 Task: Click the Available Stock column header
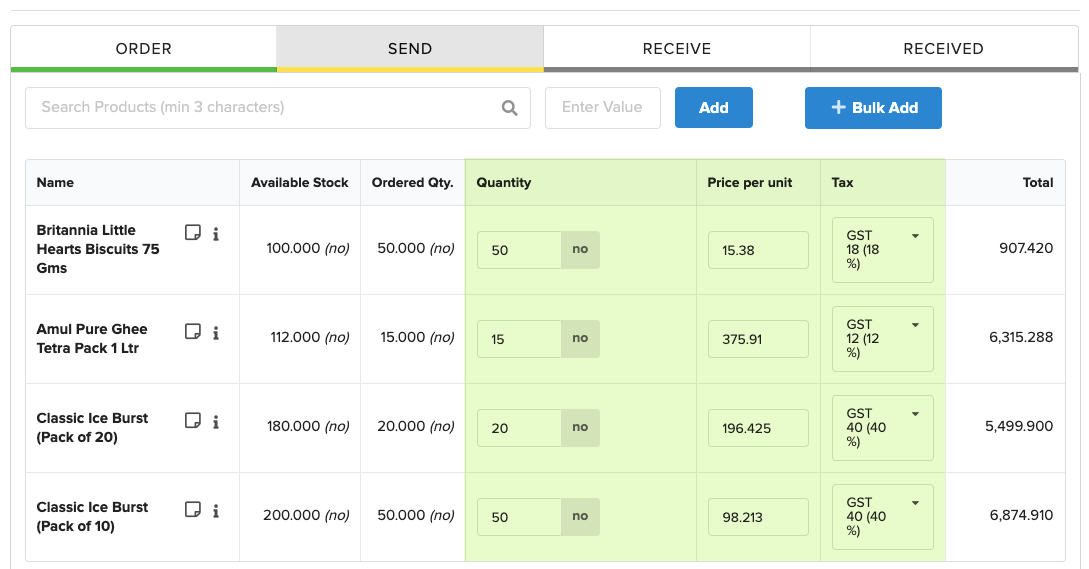point(299,183)
